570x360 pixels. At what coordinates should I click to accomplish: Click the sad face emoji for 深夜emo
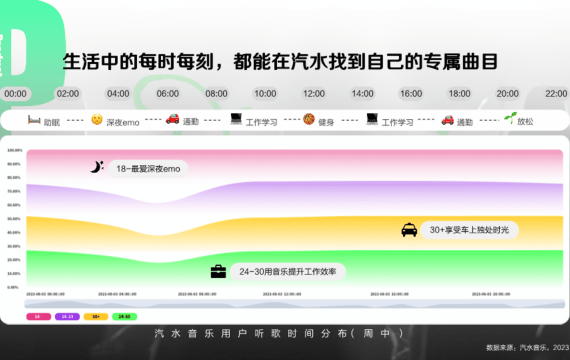(97, 119)
